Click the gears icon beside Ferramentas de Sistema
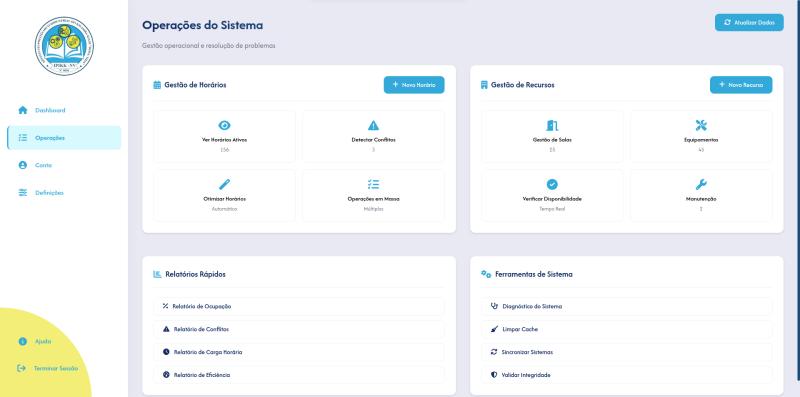The height and width of the screenshot is (397, 800). click(x=486, y=275)
